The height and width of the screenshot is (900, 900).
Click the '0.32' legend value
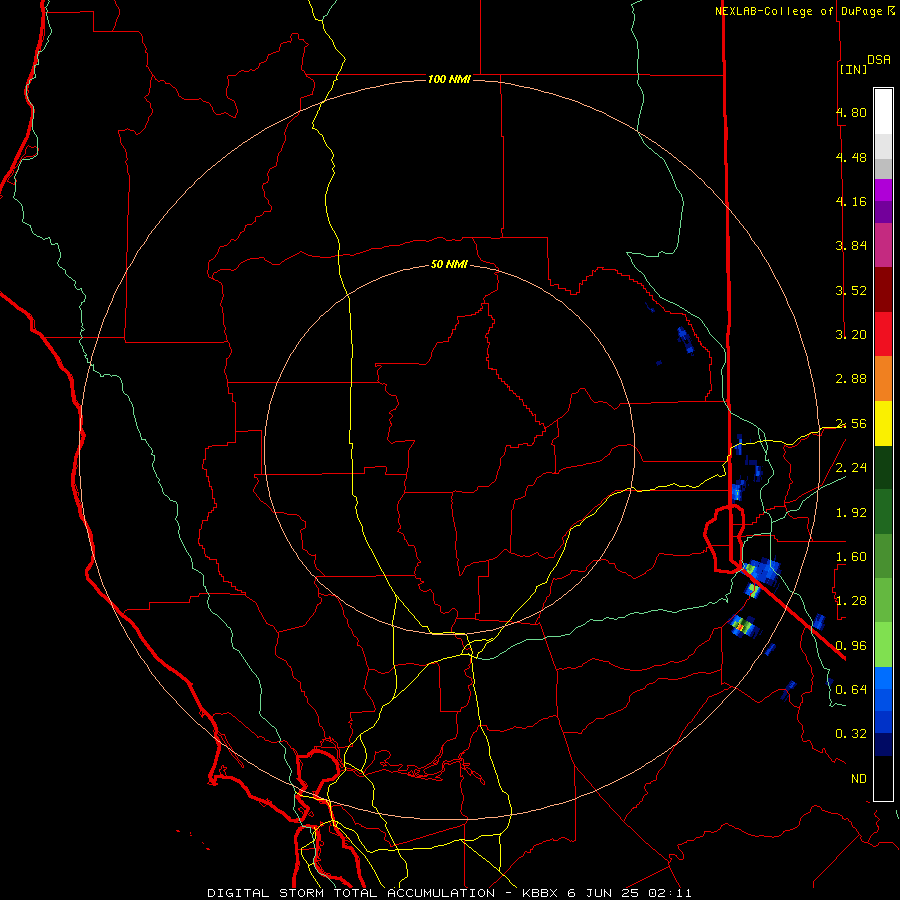852,734
